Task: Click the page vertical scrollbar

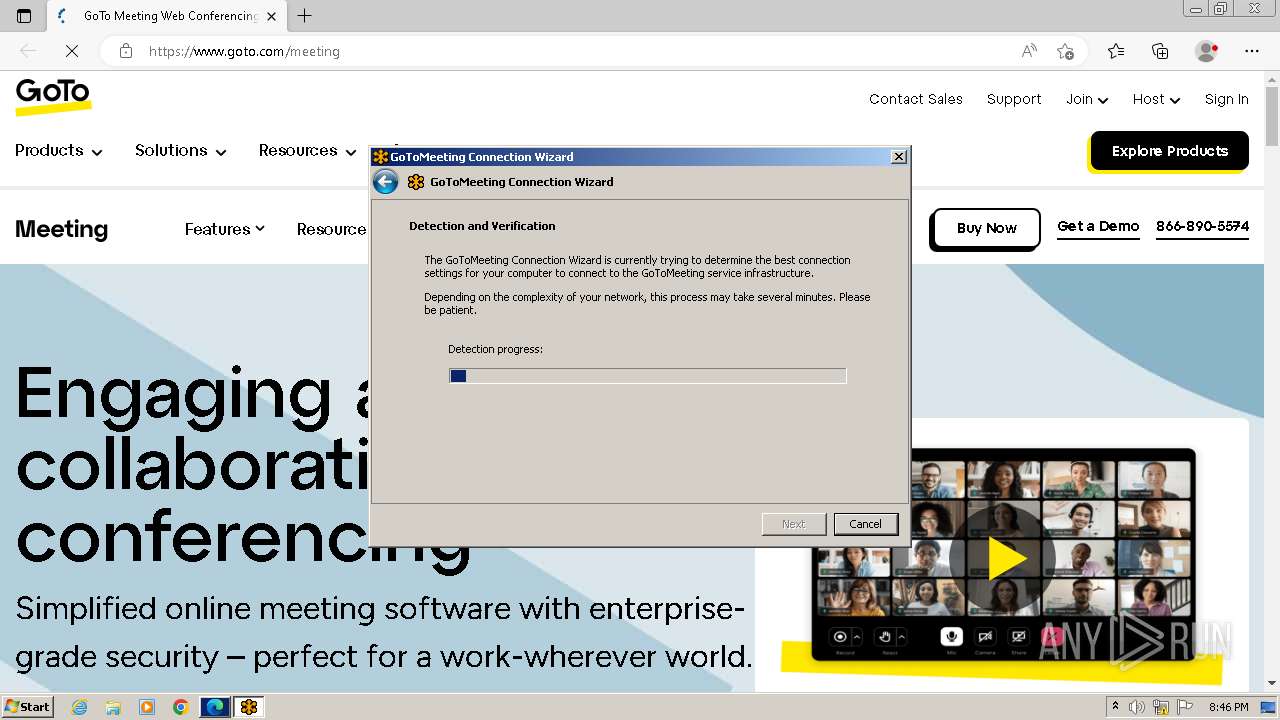Action: click(1272, 380)
